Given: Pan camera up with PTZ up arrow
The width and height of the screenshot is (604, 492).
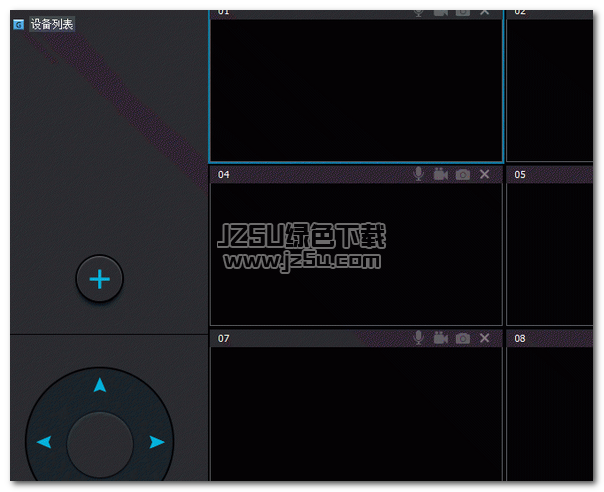Looking at the screenshot, I should coord(100,385).
